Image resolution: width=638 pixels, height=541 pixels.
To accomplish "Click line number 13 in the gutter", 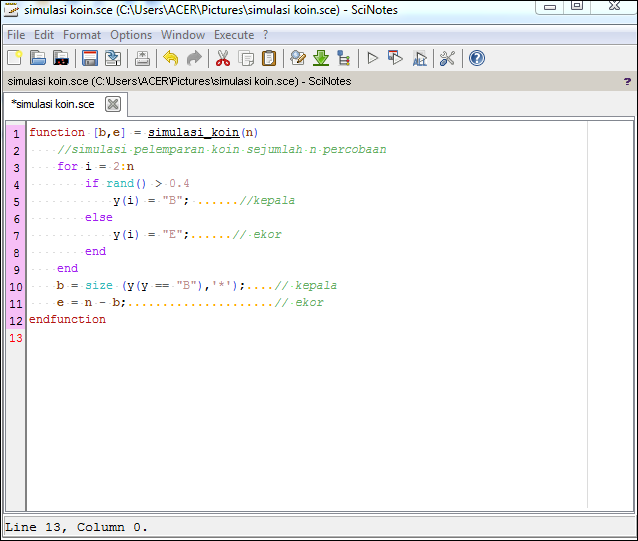I will coord(16,338).
